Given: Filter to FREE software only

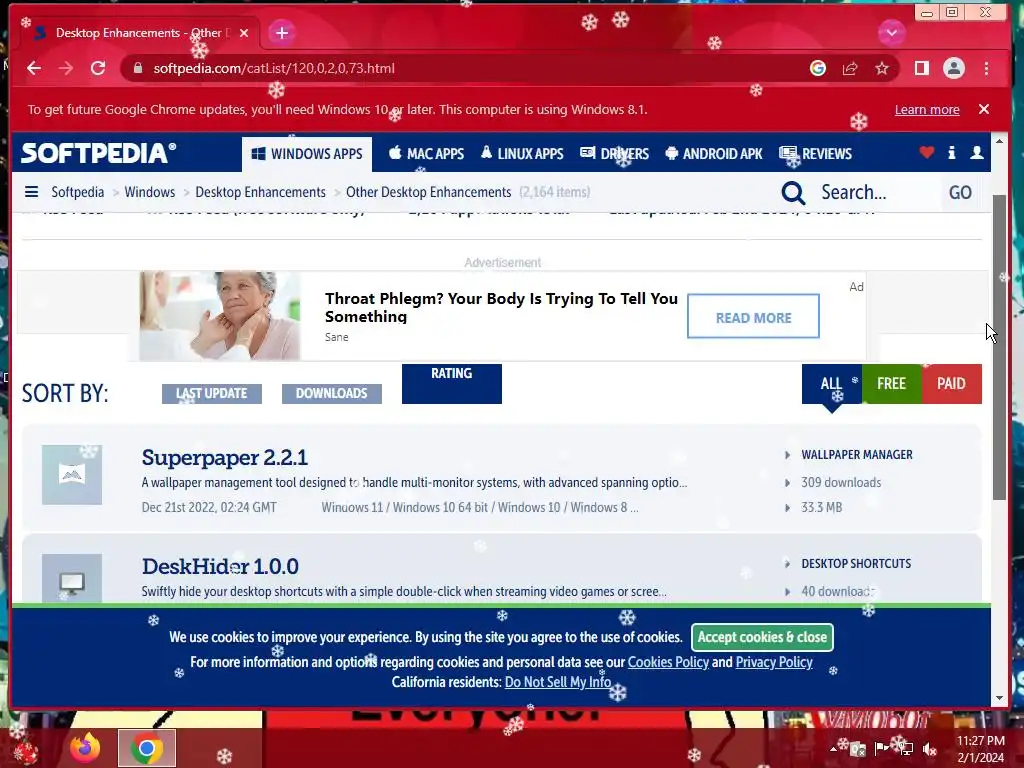Looking at the screenshot, I should (891, 383).
